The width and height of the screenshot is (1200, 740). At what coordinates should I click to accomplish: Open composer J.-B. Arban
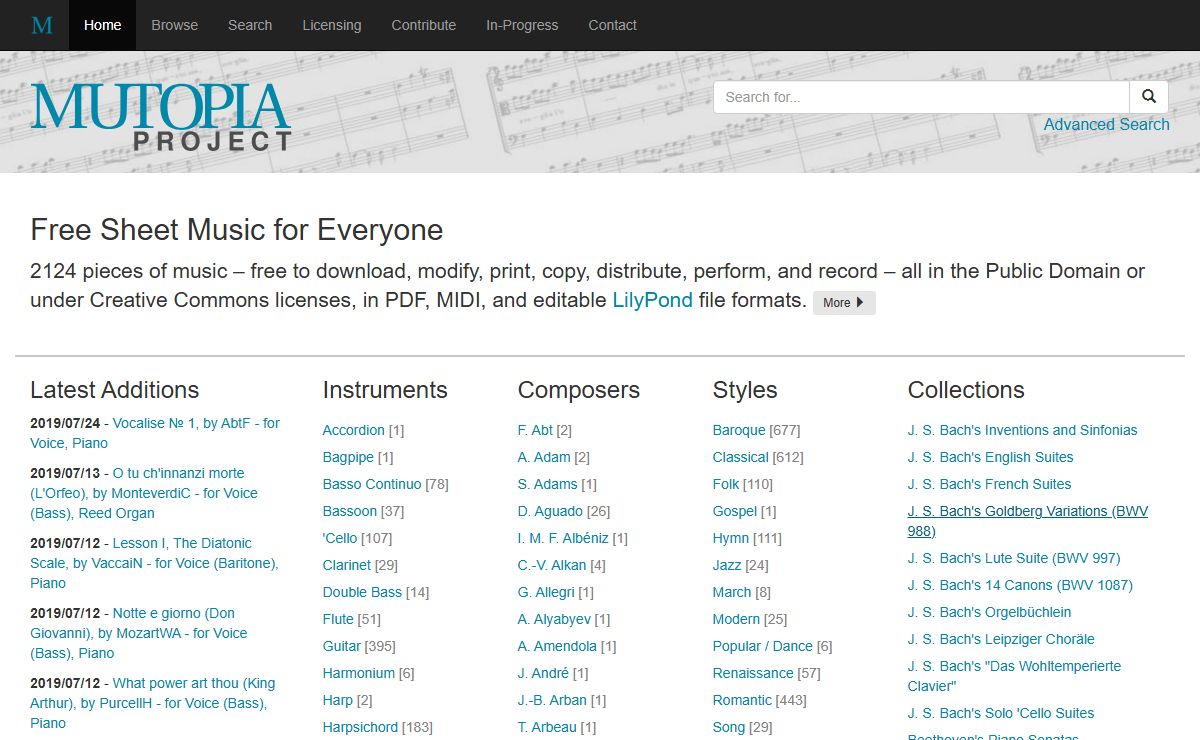552,700
